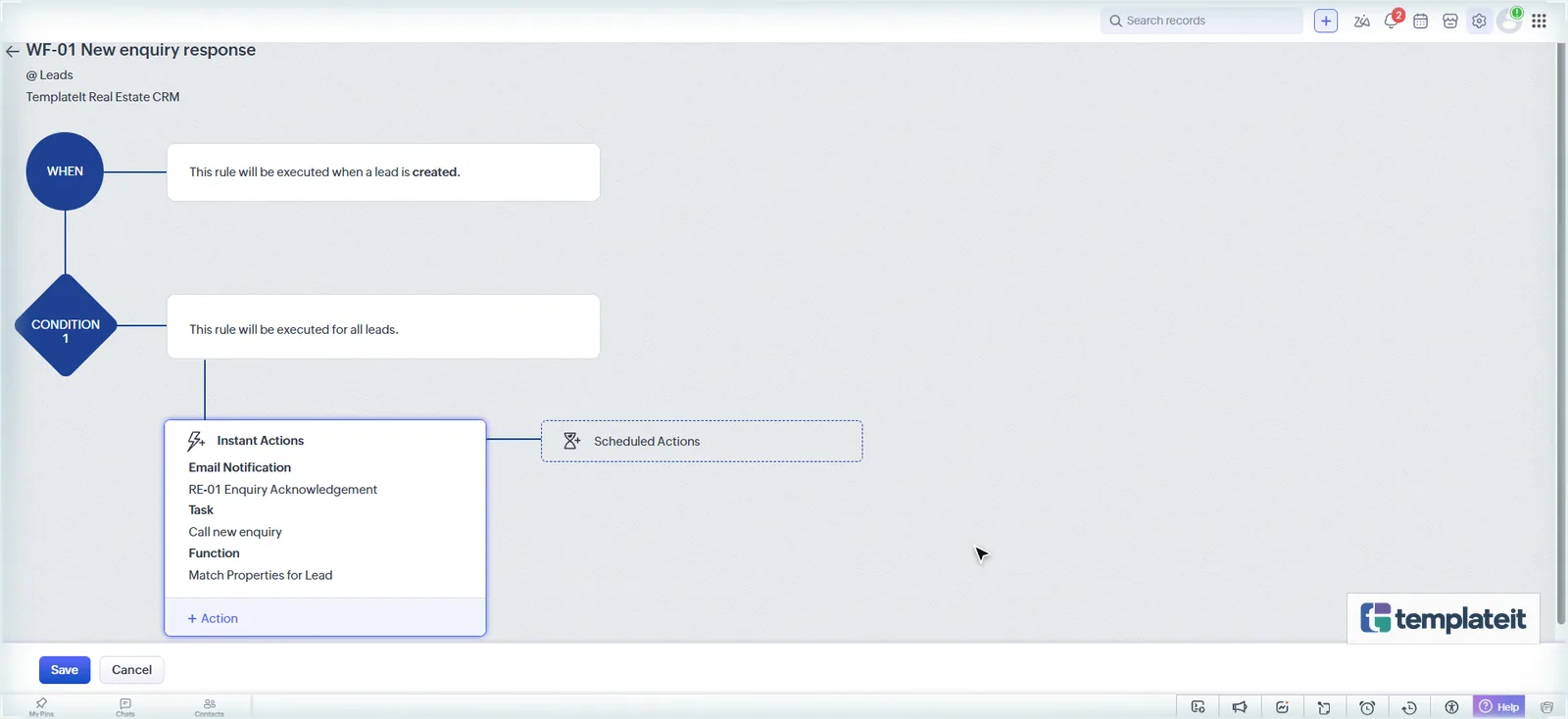Click the Scheduled Actions box
The image size is (1568, 719).
[702, 441]
